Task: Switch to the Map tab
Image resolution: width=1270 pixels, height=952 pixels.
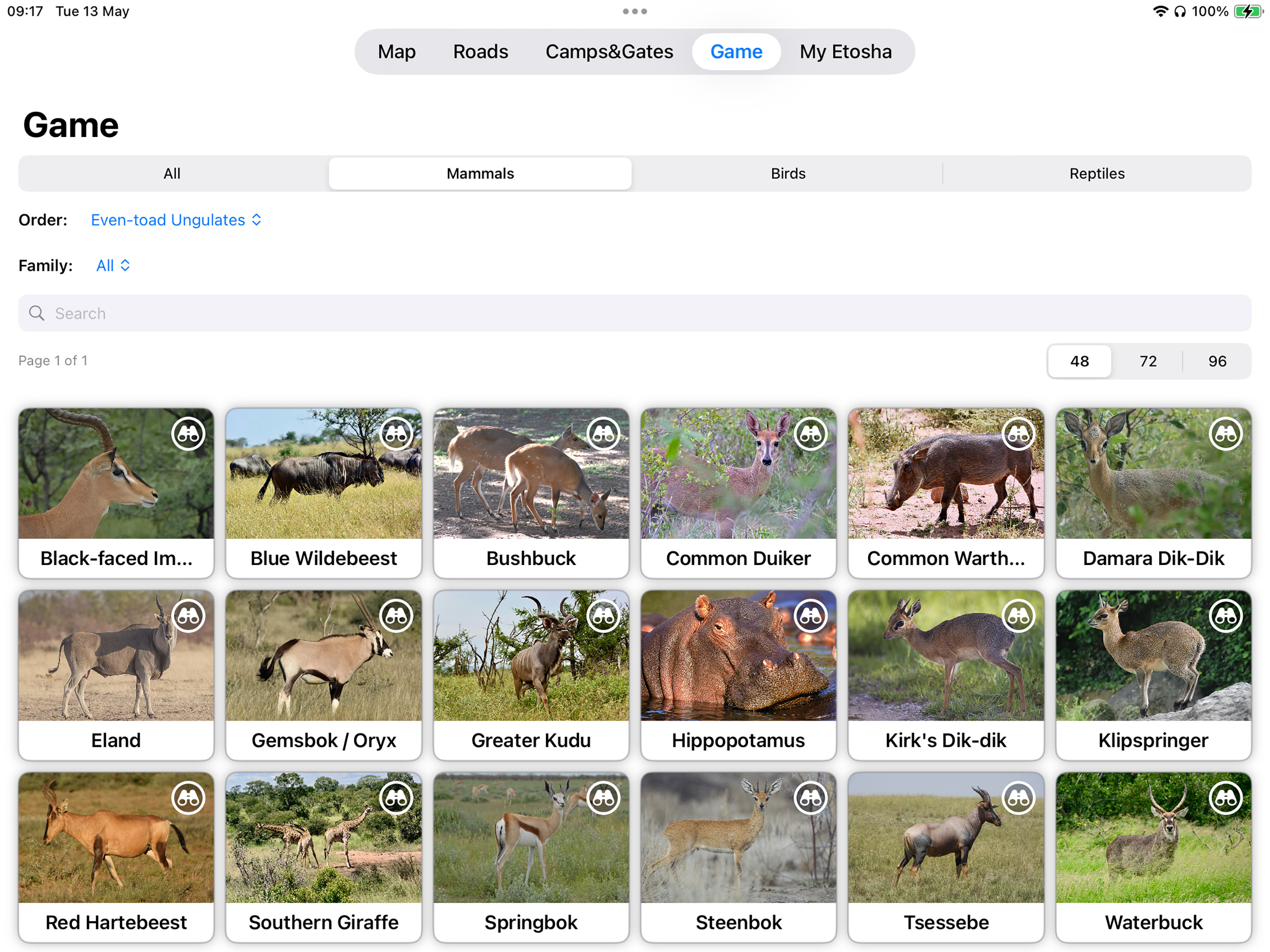Action: pyautogui.click(x=397, y=52)
